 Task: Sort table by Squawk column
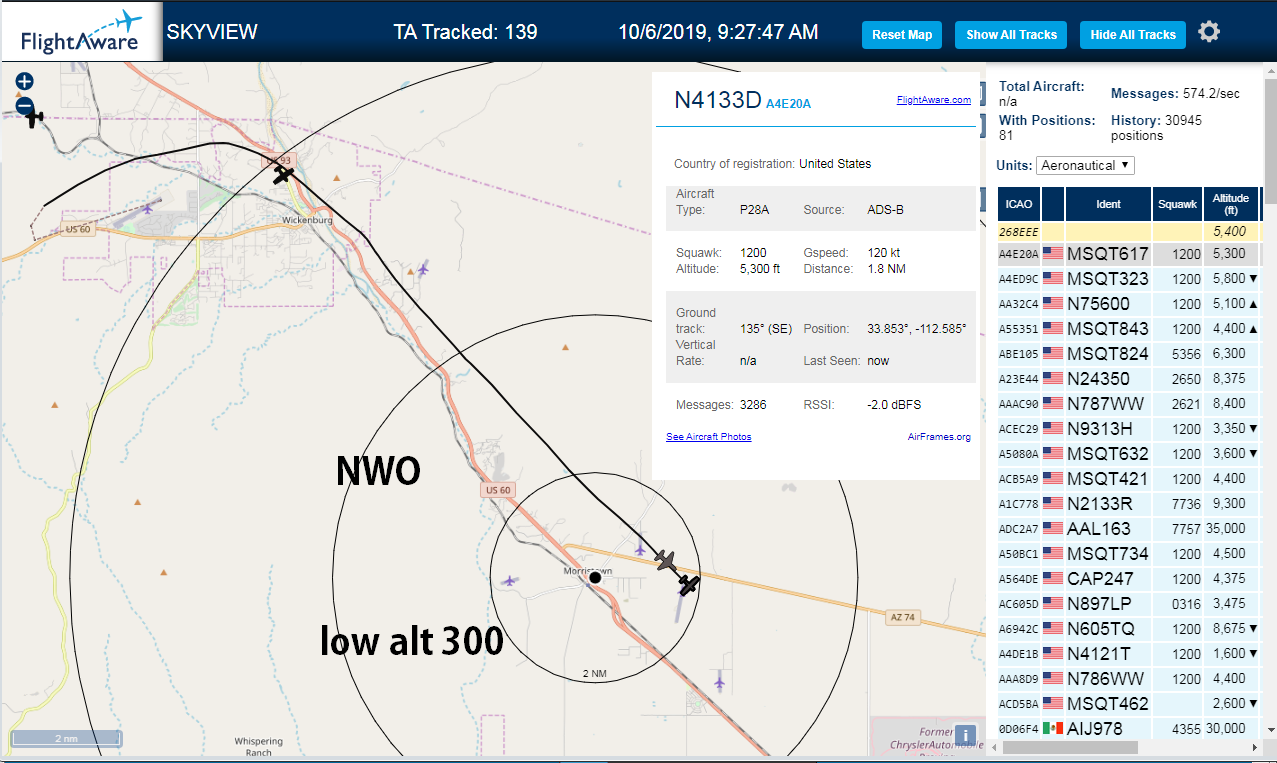tap(1177, 204)
